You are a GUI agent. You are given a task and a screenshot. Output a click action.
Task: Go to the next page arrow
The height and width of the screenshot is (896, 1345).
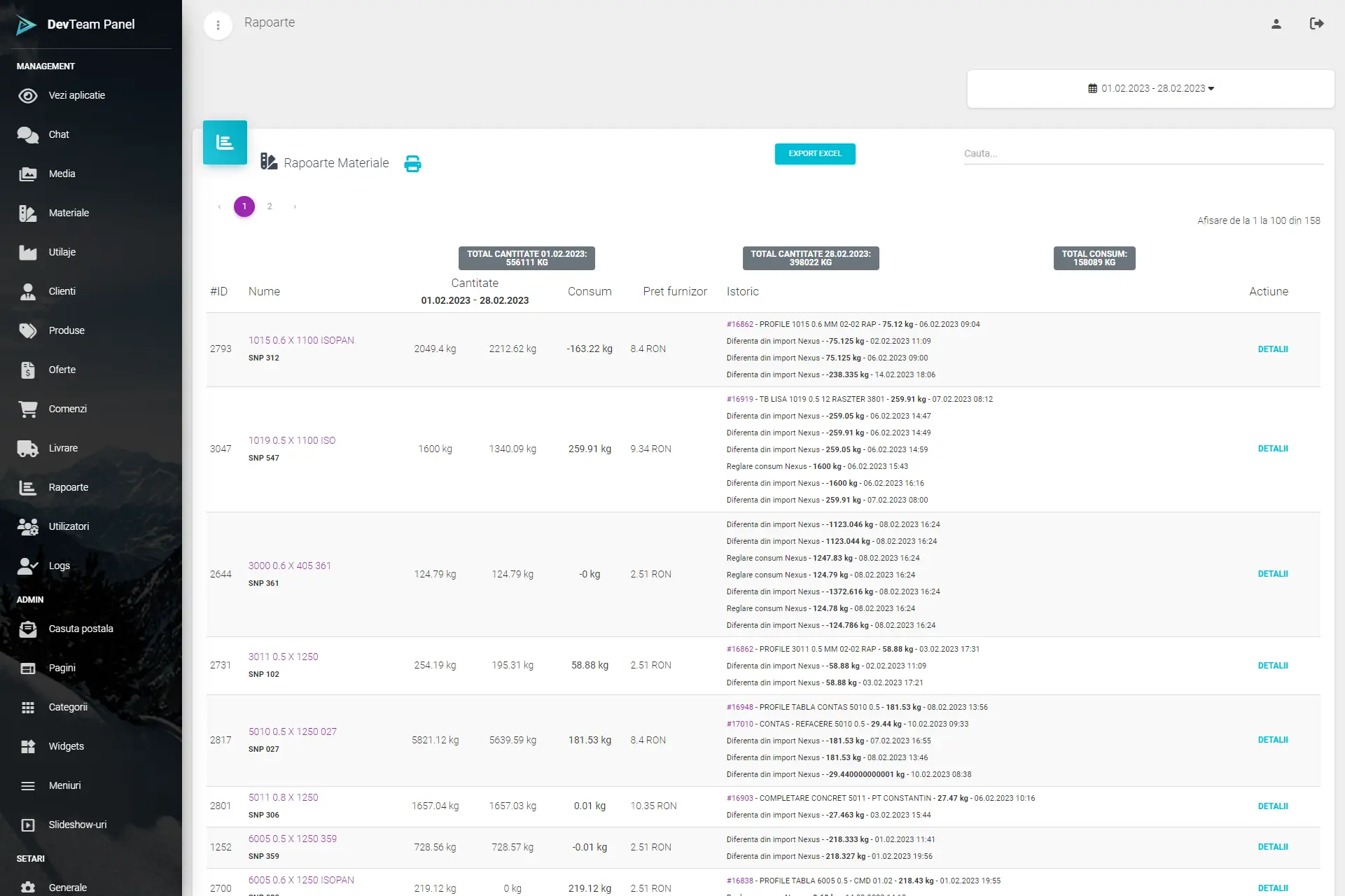pos(295,206)
